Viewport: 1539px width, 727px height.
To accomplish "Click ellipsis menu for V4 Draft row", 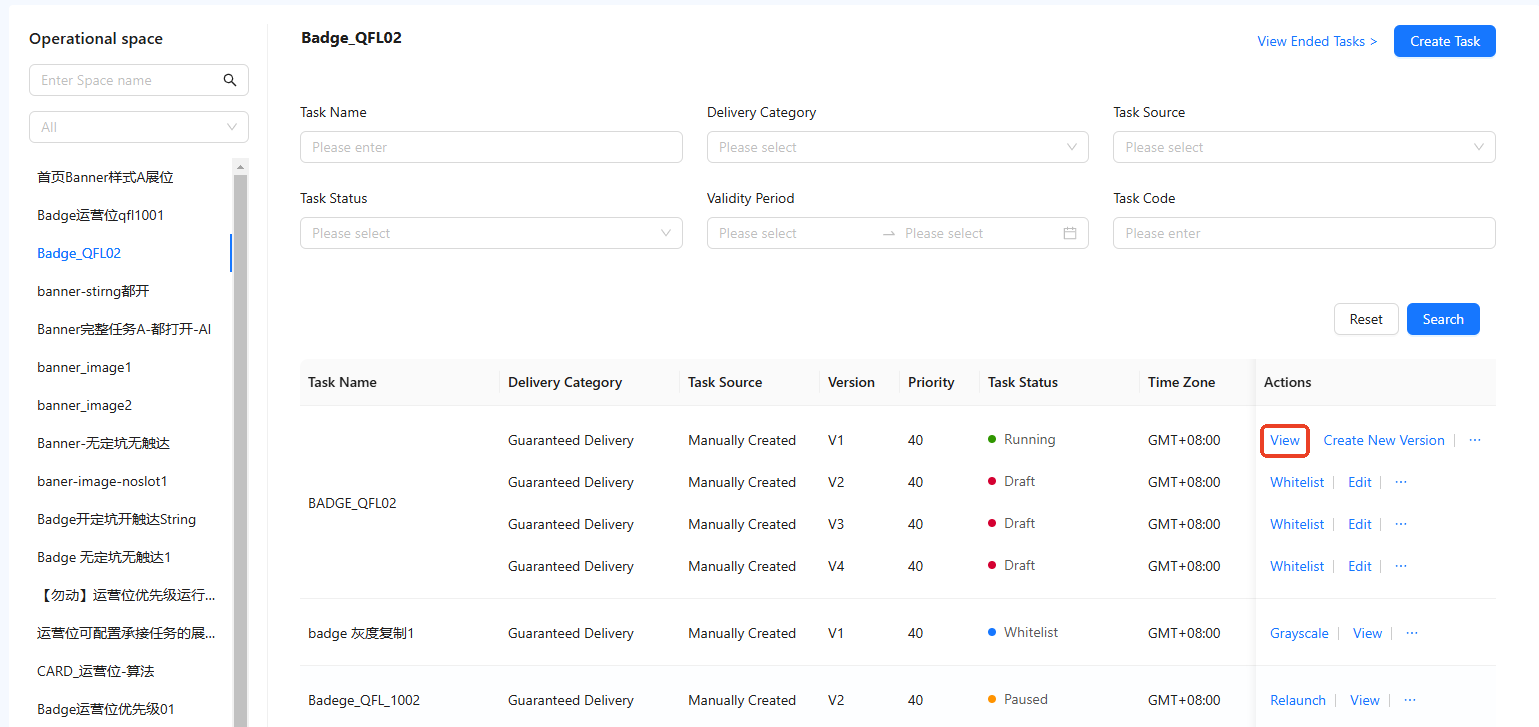I will 1400,566.
